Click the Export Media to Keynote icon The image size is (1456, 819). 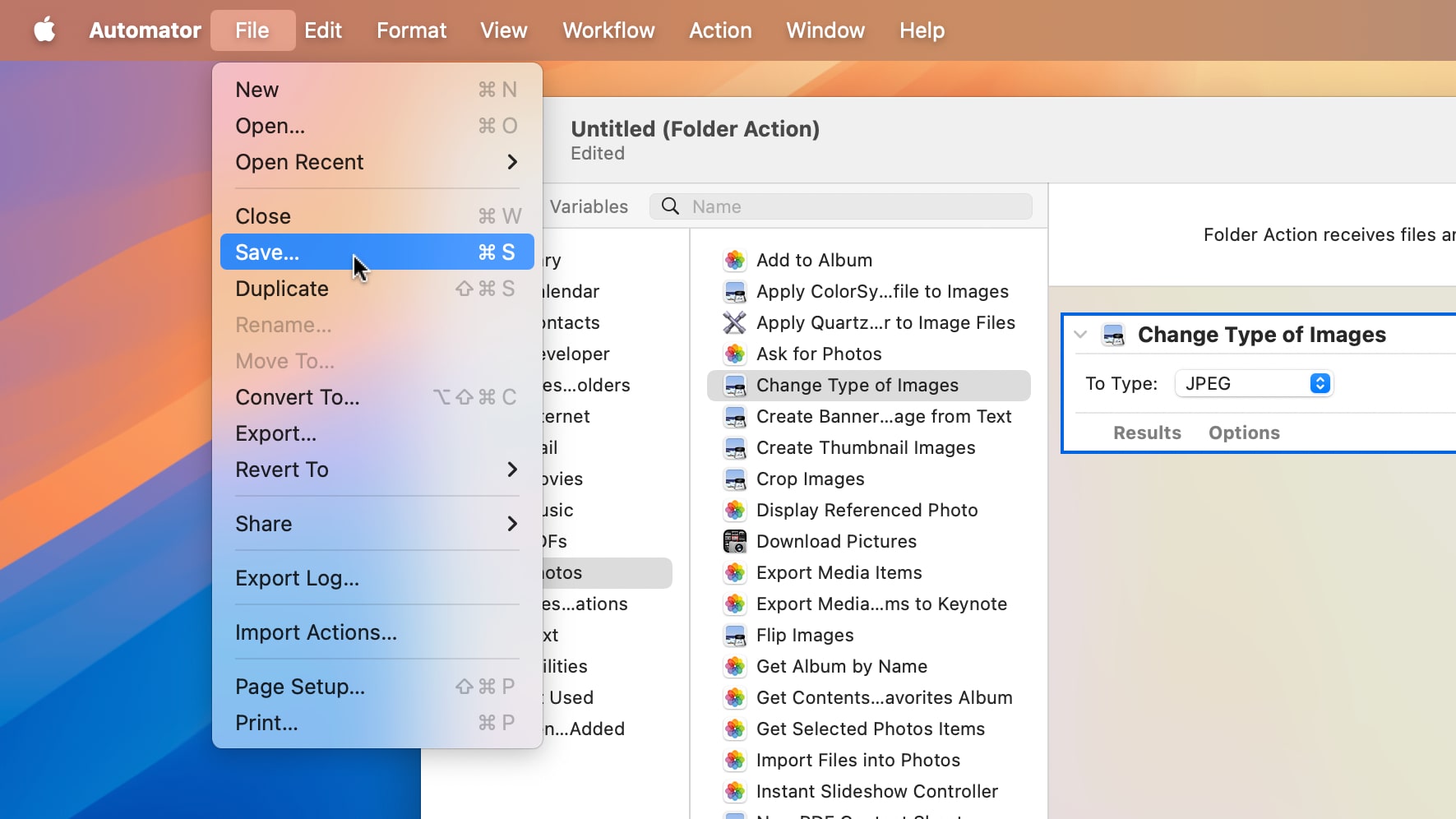[734, 604]
